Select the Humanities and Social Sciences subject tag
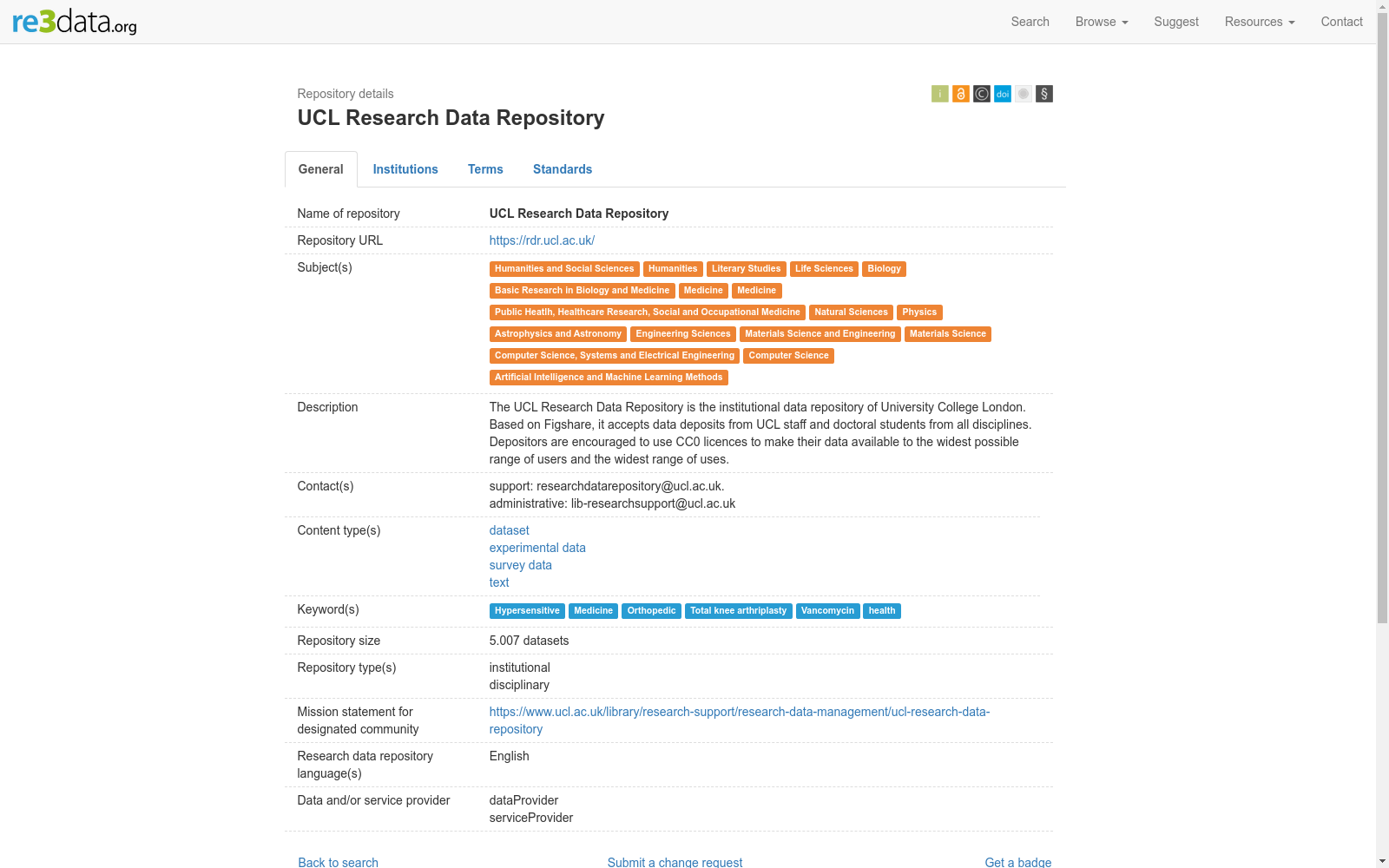This screenshot has width=1389, height=868. pos(564,269)
